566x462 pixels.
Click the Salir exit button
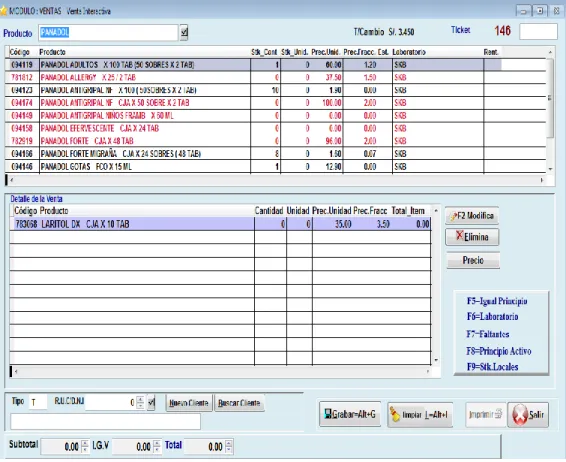(528, 415)
